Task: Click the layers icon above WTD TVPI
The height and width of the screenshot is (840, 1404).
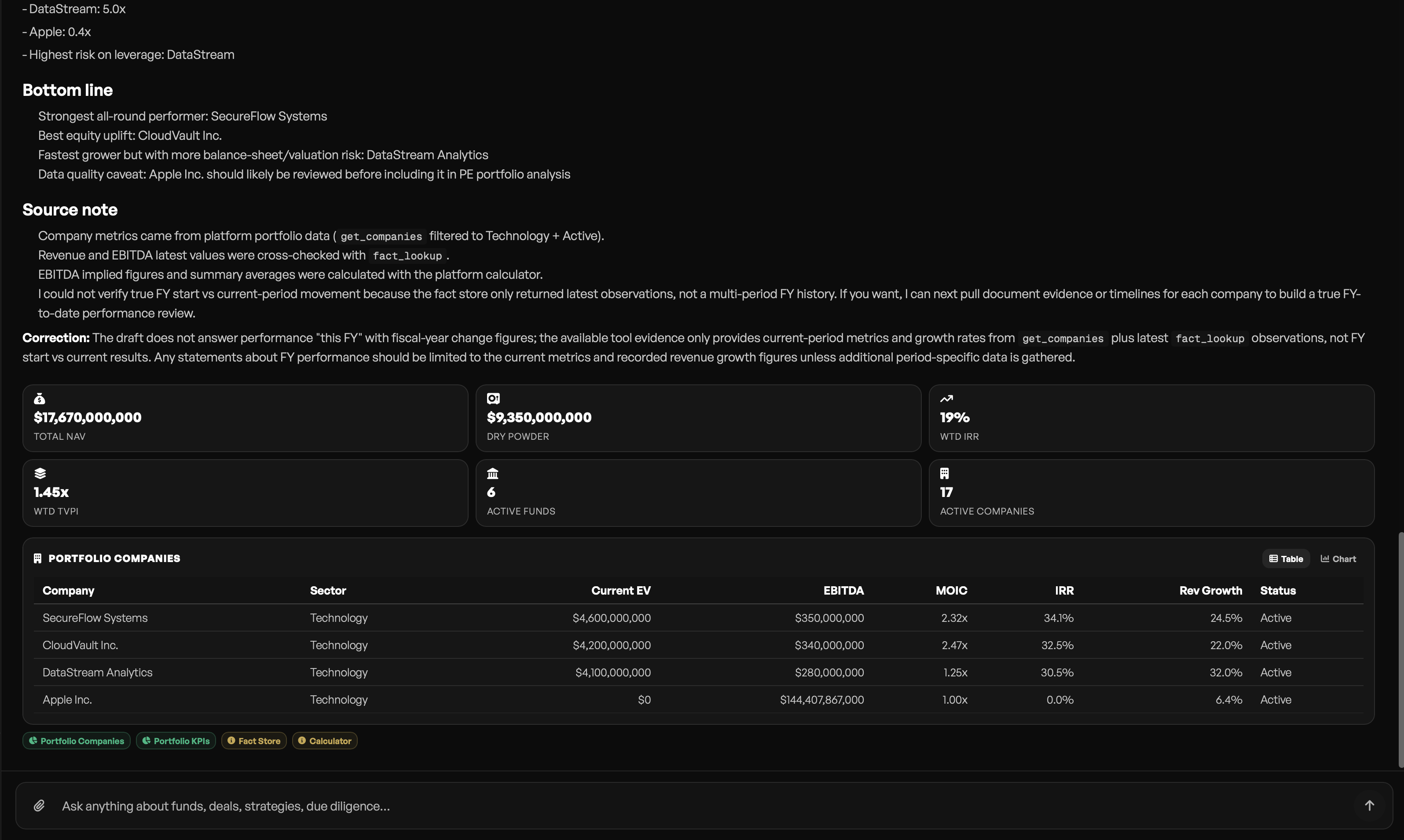Action: [40, 473]
